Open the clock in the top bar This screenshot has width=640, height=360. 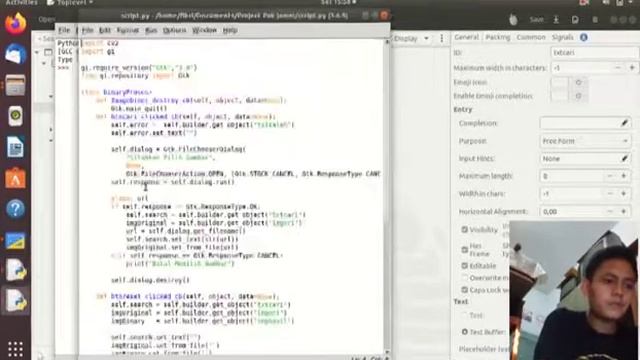pos(338,3)
